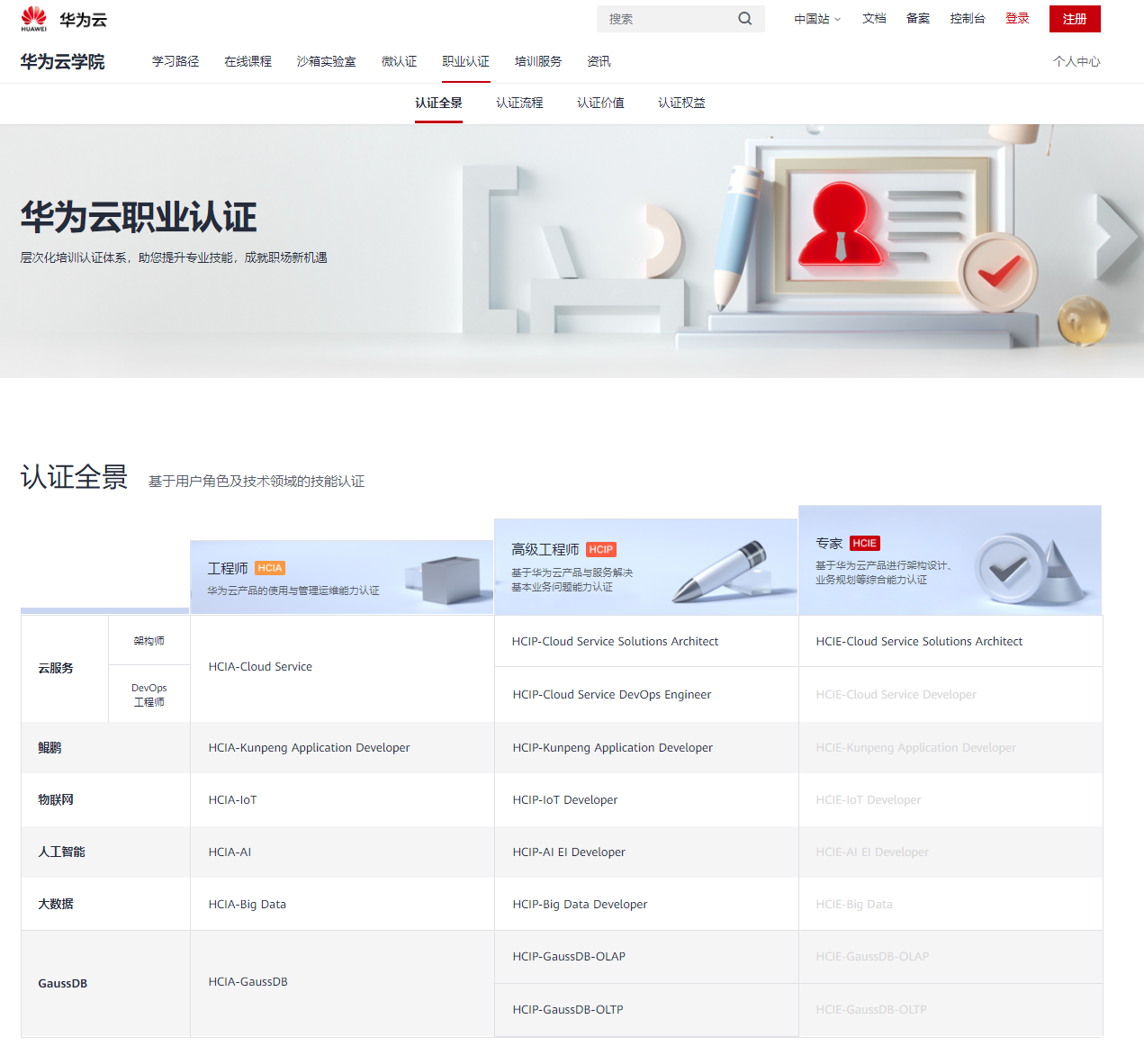
Task: Open HCIE-Cloud Service Solutions Architect
Action: pyautogui.click(x=919, y=642)
